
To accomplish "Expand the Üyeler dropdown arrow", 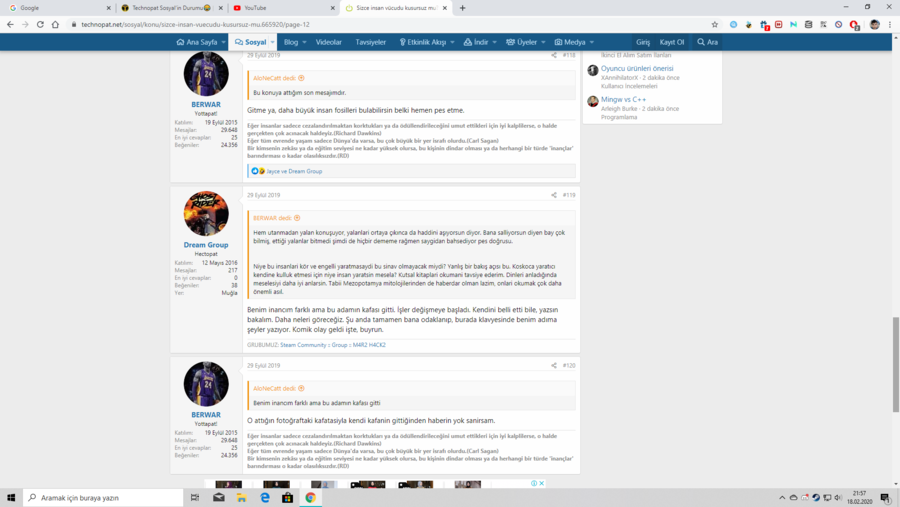I will 543,42.
